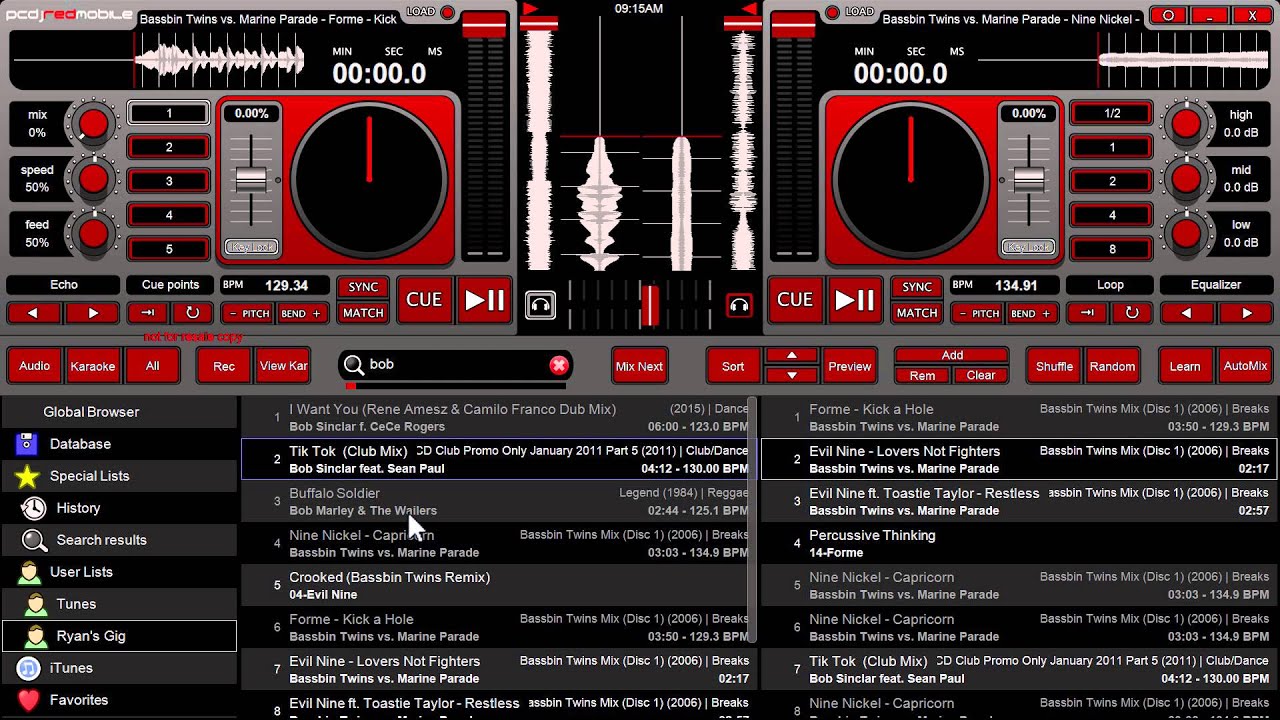This screenshot has width=1280, height=720.
Task: Click left deck bend plus button
Action: [x=301, y=313]
